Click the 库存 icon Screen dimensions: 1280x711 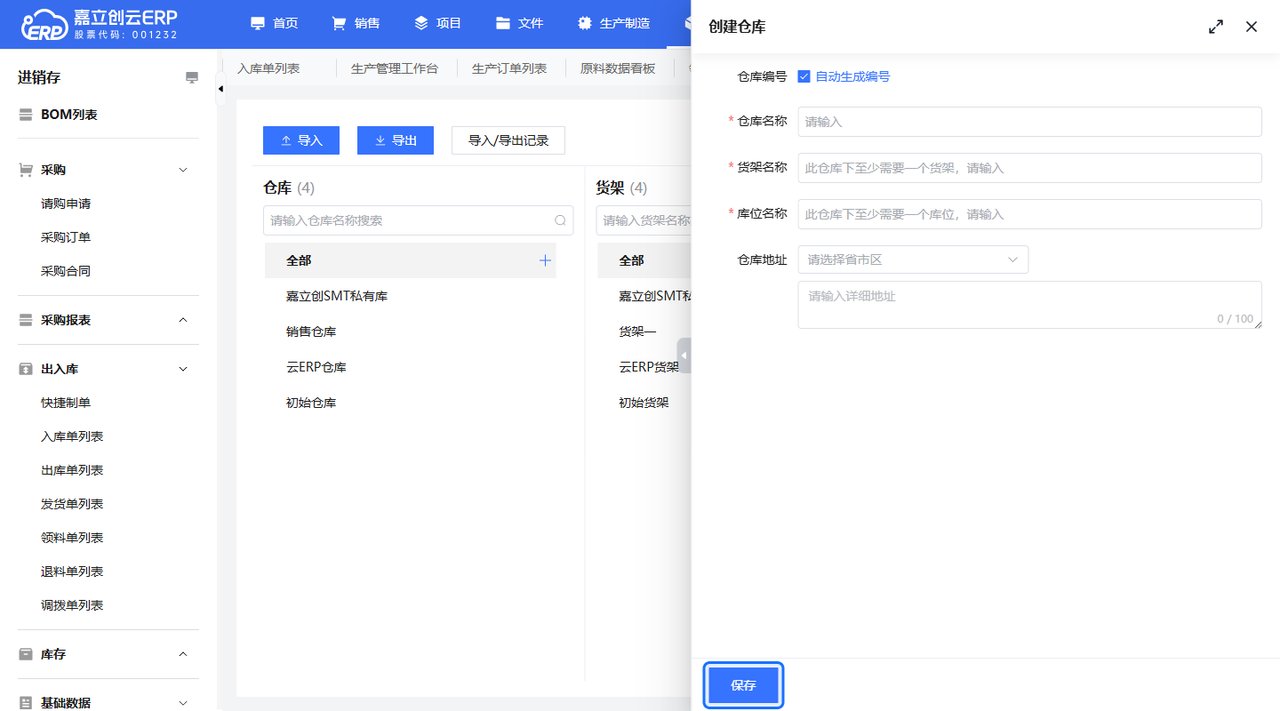tap(26, 654)
